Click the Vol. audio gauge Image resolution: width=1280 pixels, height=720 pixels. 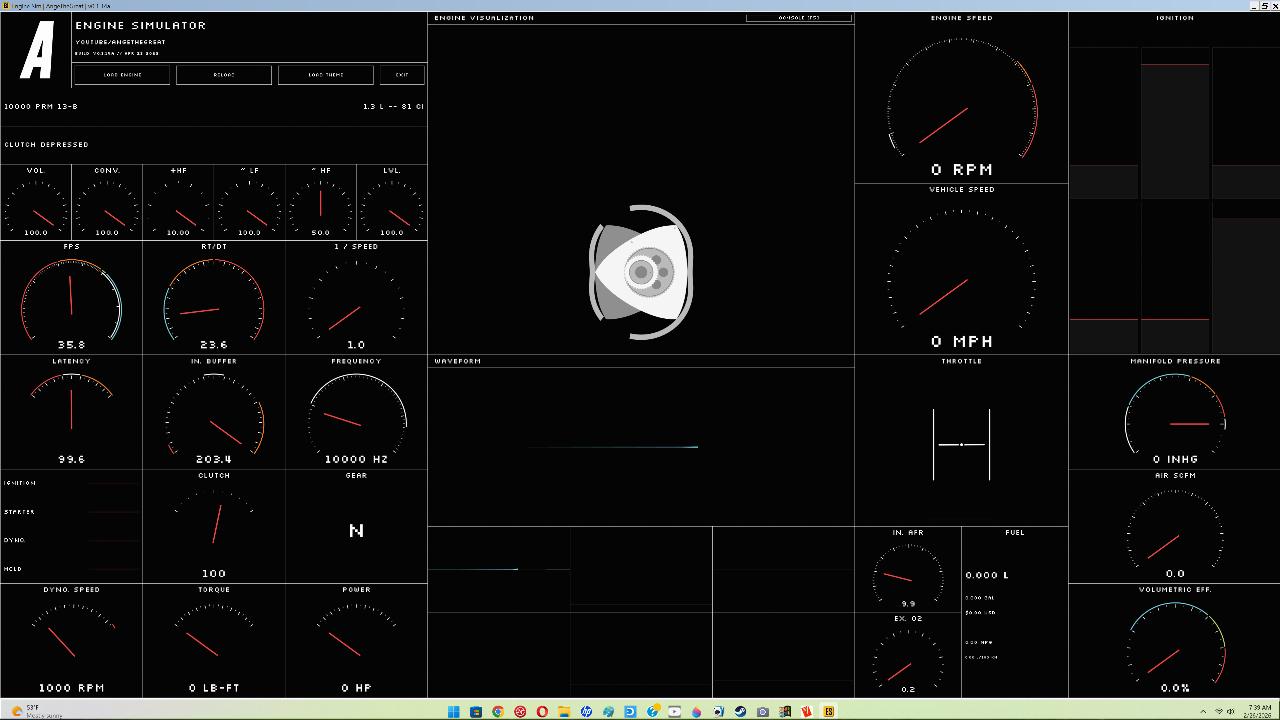pyautogui.click(x=36, y=204)
